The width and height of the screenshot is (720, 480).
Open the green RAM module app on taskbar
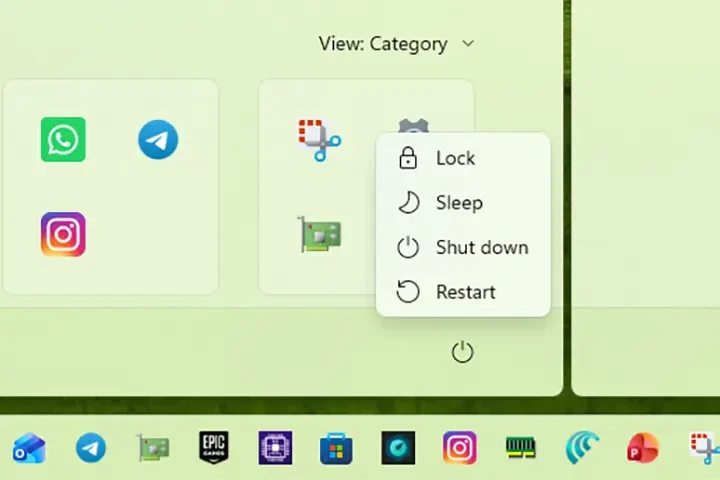[520, 448]
